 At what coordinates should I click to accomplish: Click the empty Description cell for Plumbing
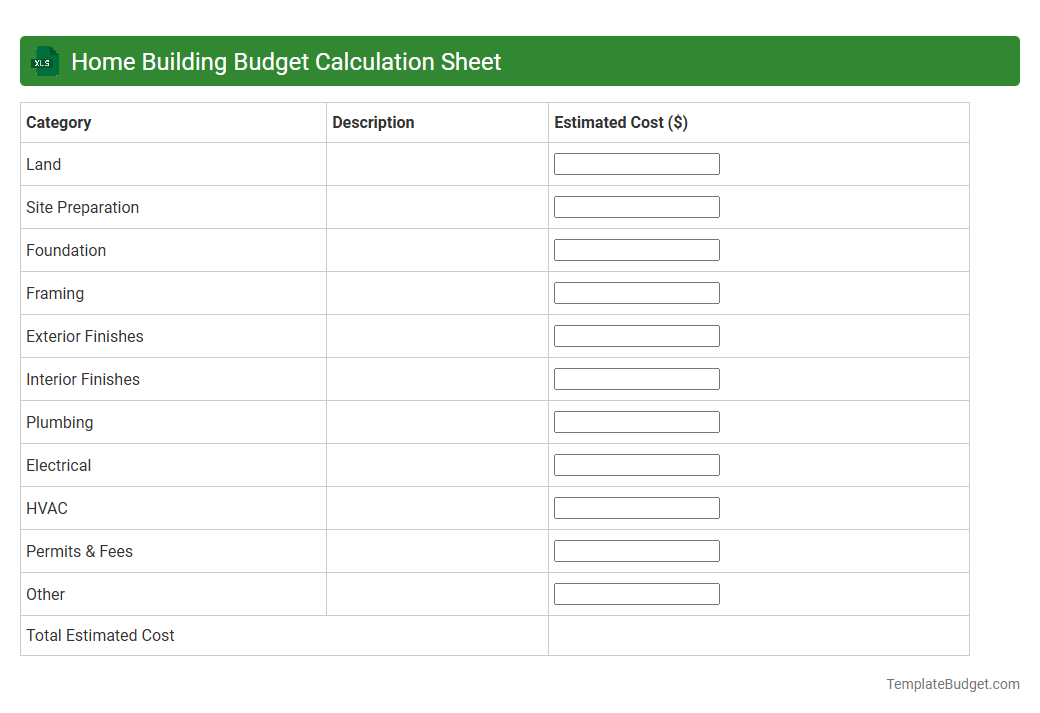437,421
